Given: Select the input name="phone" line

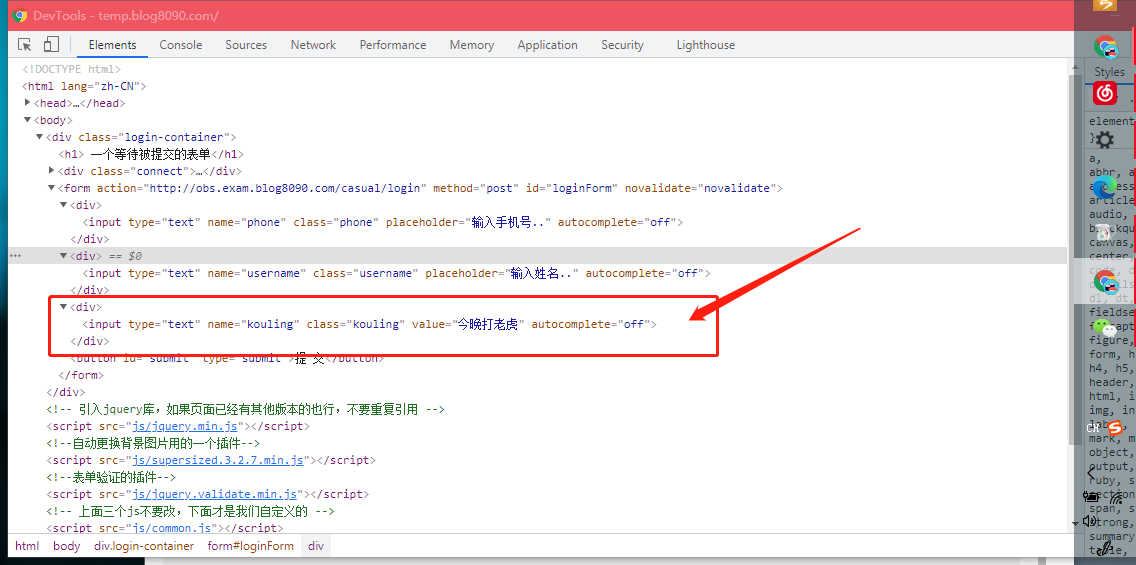Looking at the screenshot, I should coord(383,222).
